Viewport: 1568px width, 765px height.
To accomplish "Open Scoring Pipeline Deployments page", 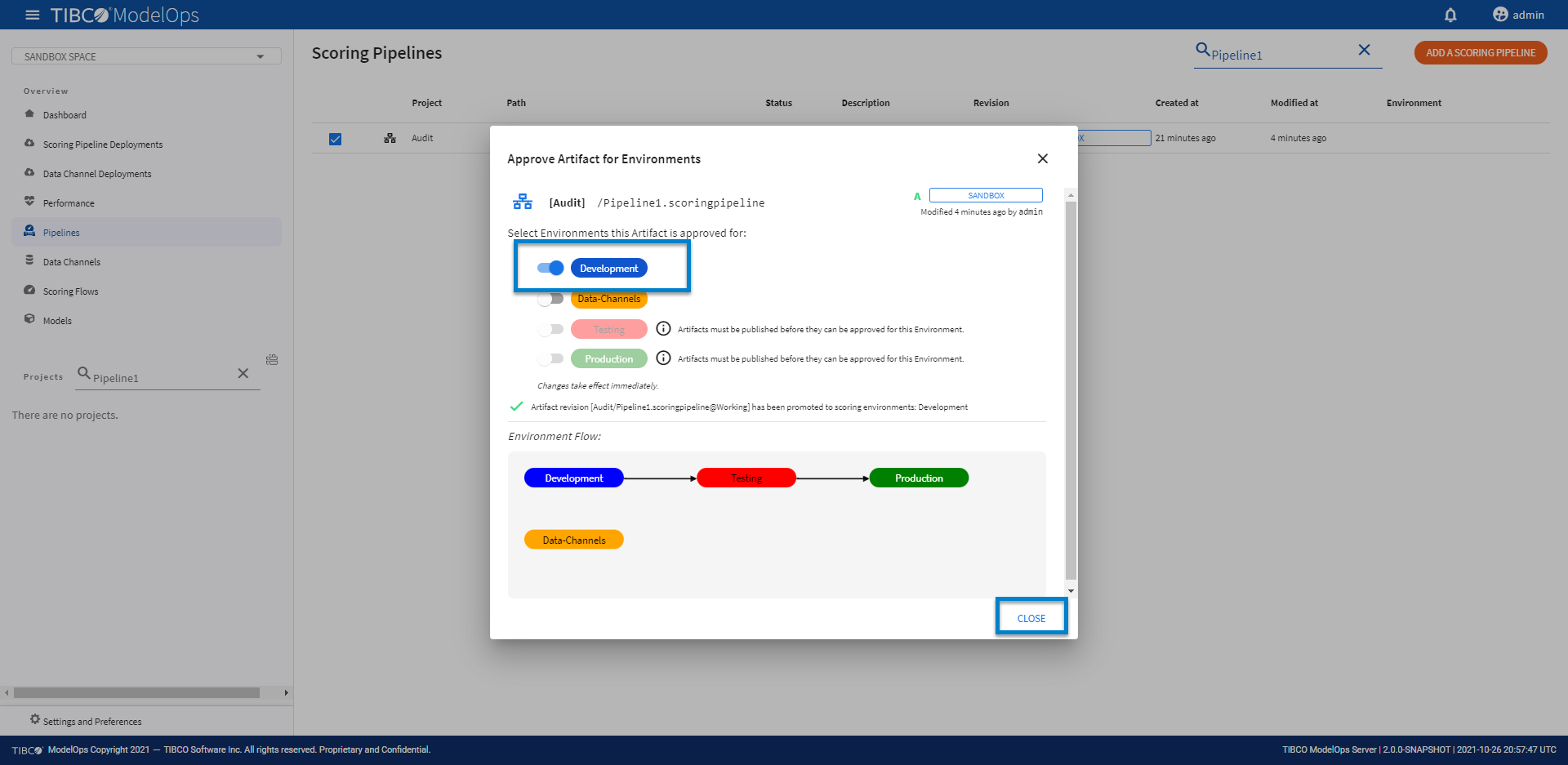I will point(103,145).
